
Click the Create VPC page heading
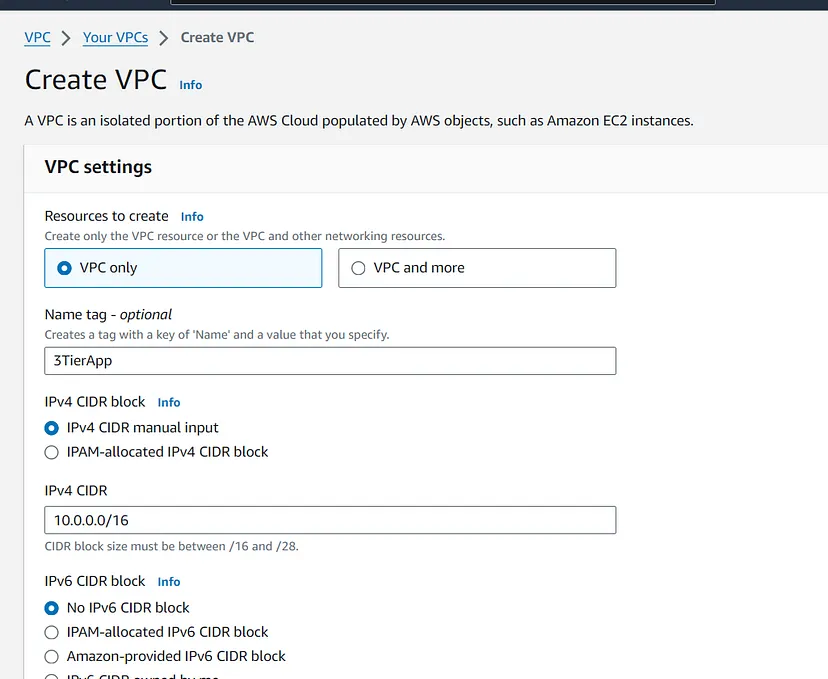coord(95,80)
